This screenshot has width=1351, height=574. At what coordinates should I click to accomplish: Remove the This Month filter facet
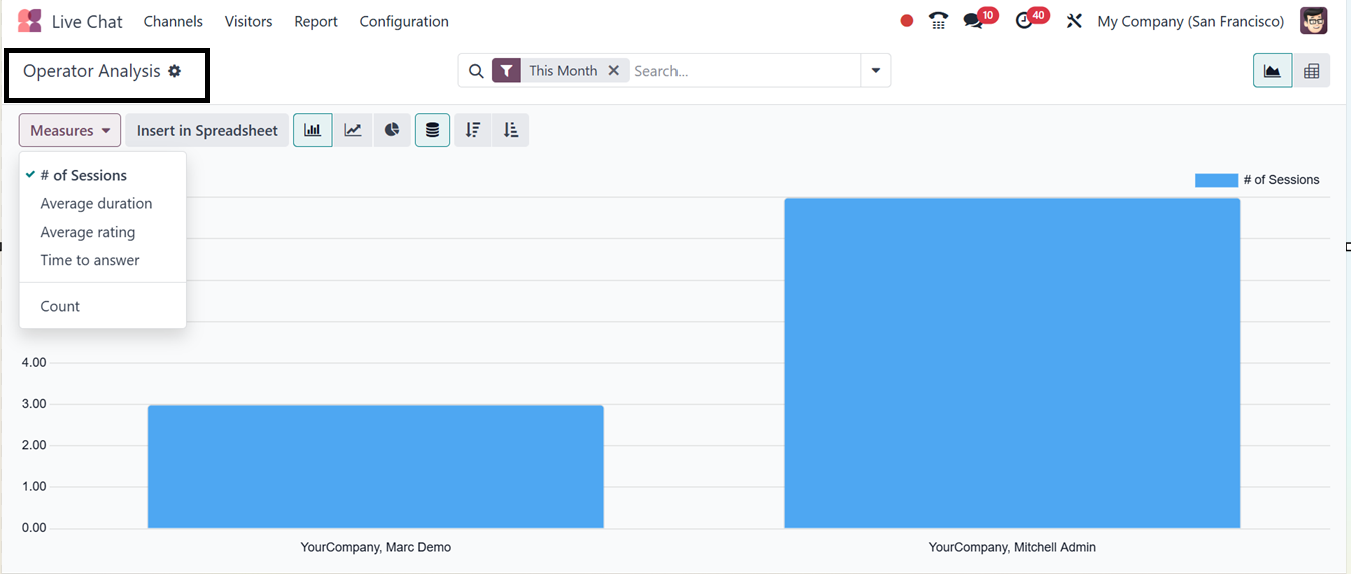(x=614, y=71)
